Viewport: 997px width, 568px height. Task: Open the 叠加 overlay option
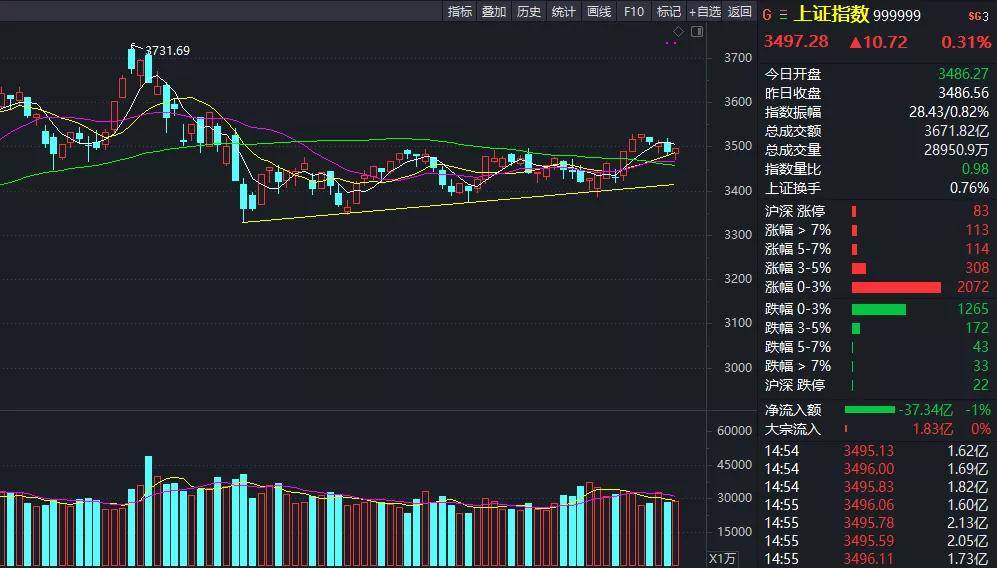point(494,11)
